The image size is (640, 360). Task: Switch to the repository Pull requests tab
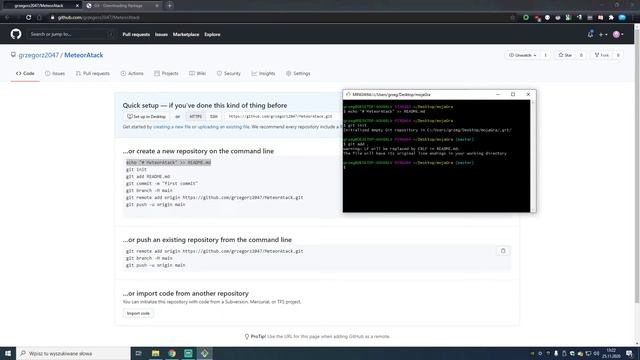[x=93, y=73]
